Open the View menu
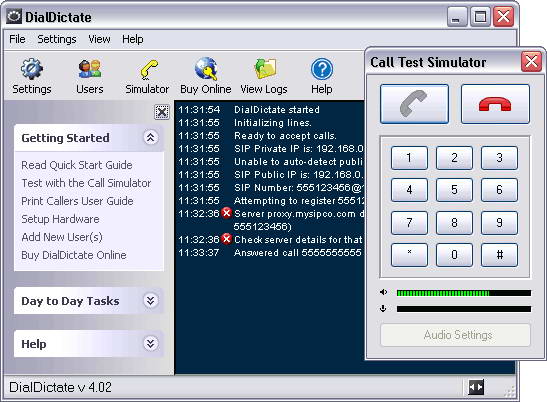547x402 pixels. coord(99,39)
